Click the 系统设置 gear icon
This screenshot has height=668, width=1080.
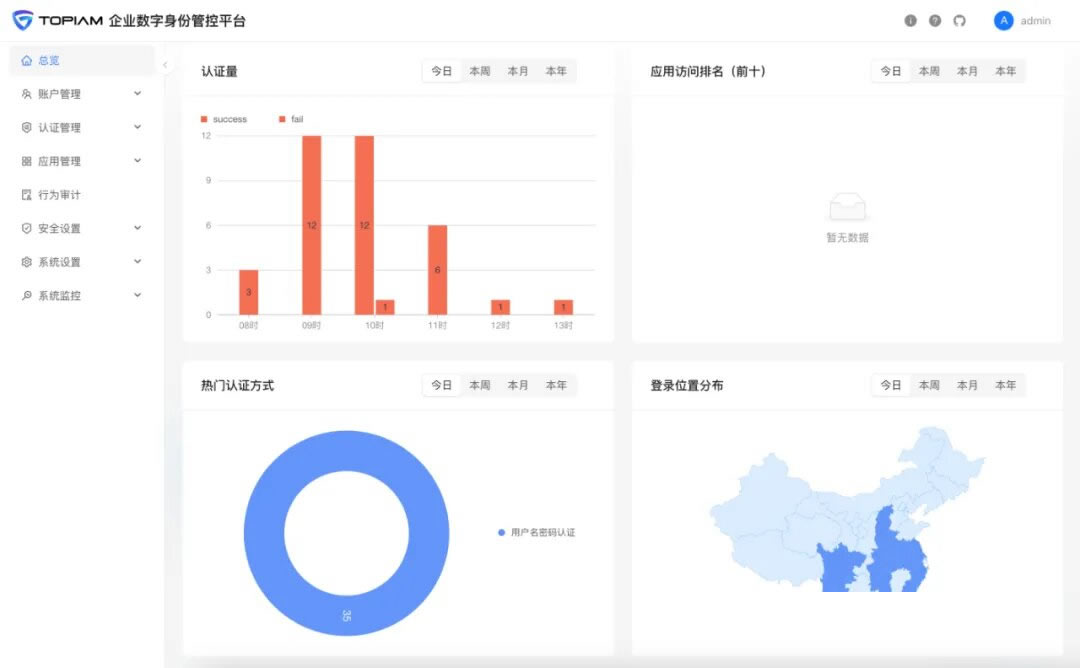coord(26,262)
